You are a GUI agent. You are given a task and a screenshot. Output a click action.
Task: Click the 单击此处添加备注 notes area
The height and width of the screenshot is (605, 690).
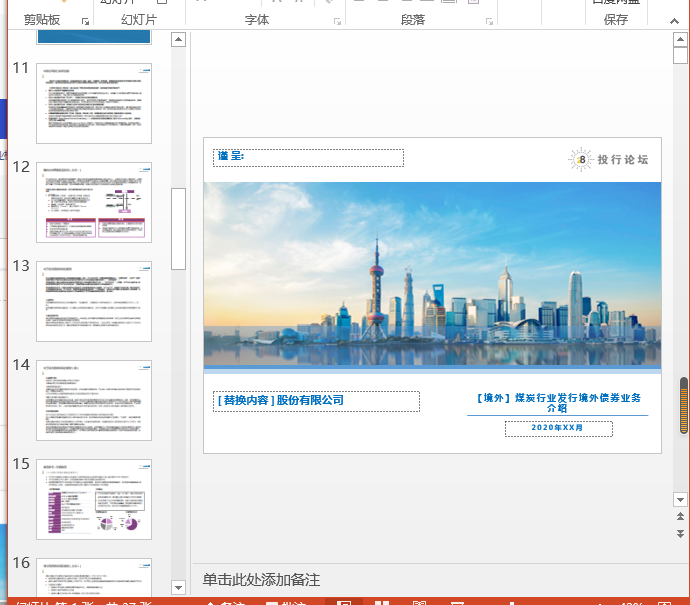(261, 580)
